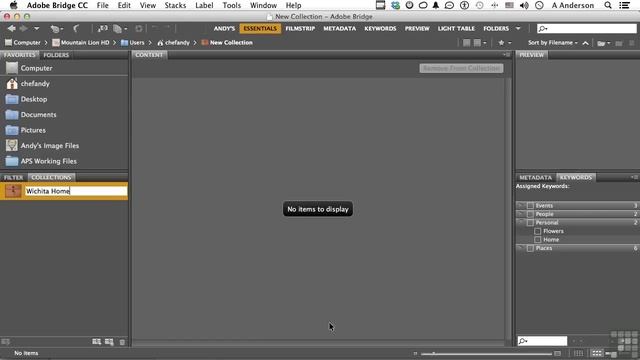Click the get photos from camera icon
This screenshot has width=640, height=360.
[102, 28]
